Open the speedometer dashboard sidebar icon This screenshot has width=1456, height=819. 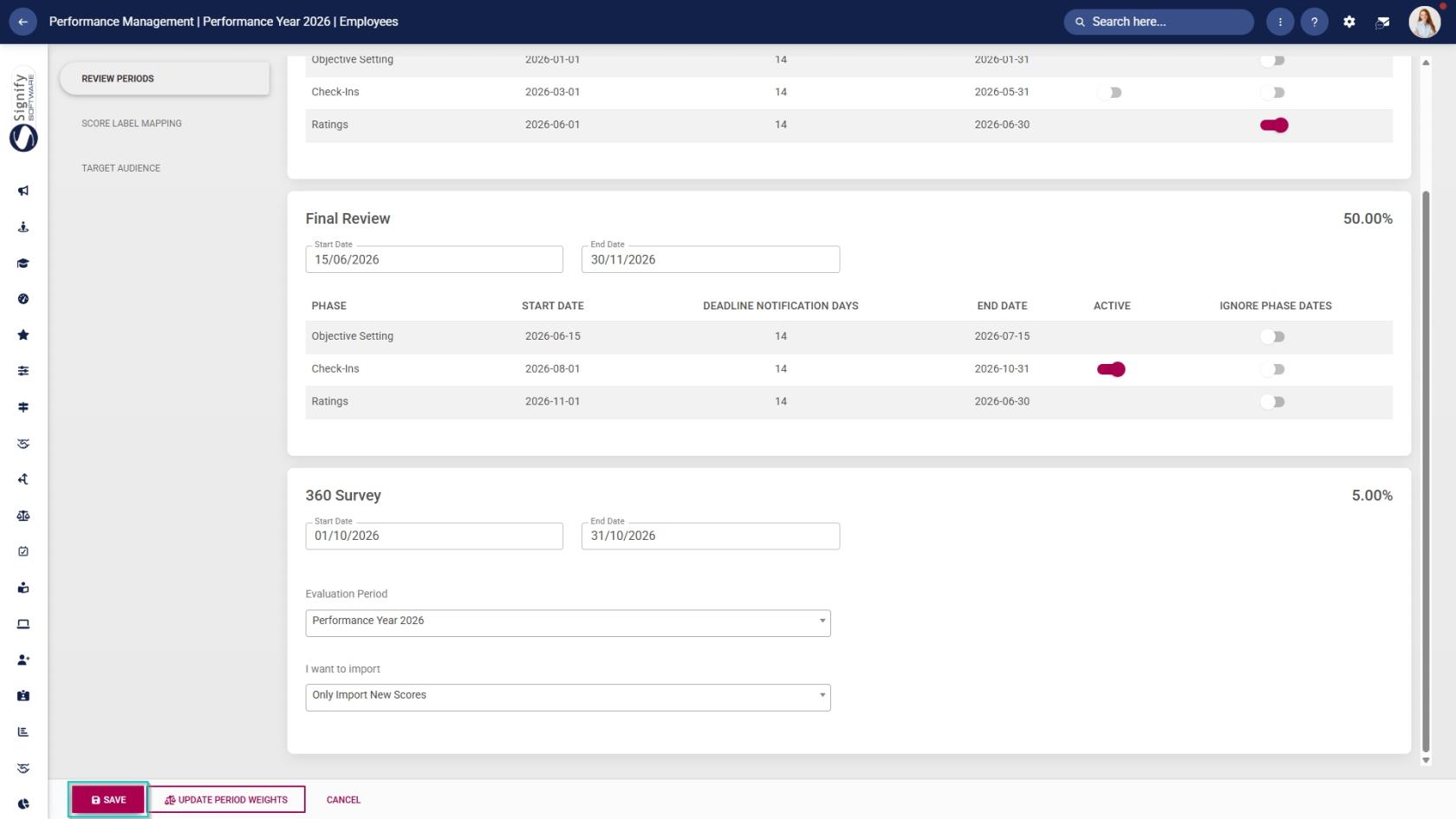(23, 299)
